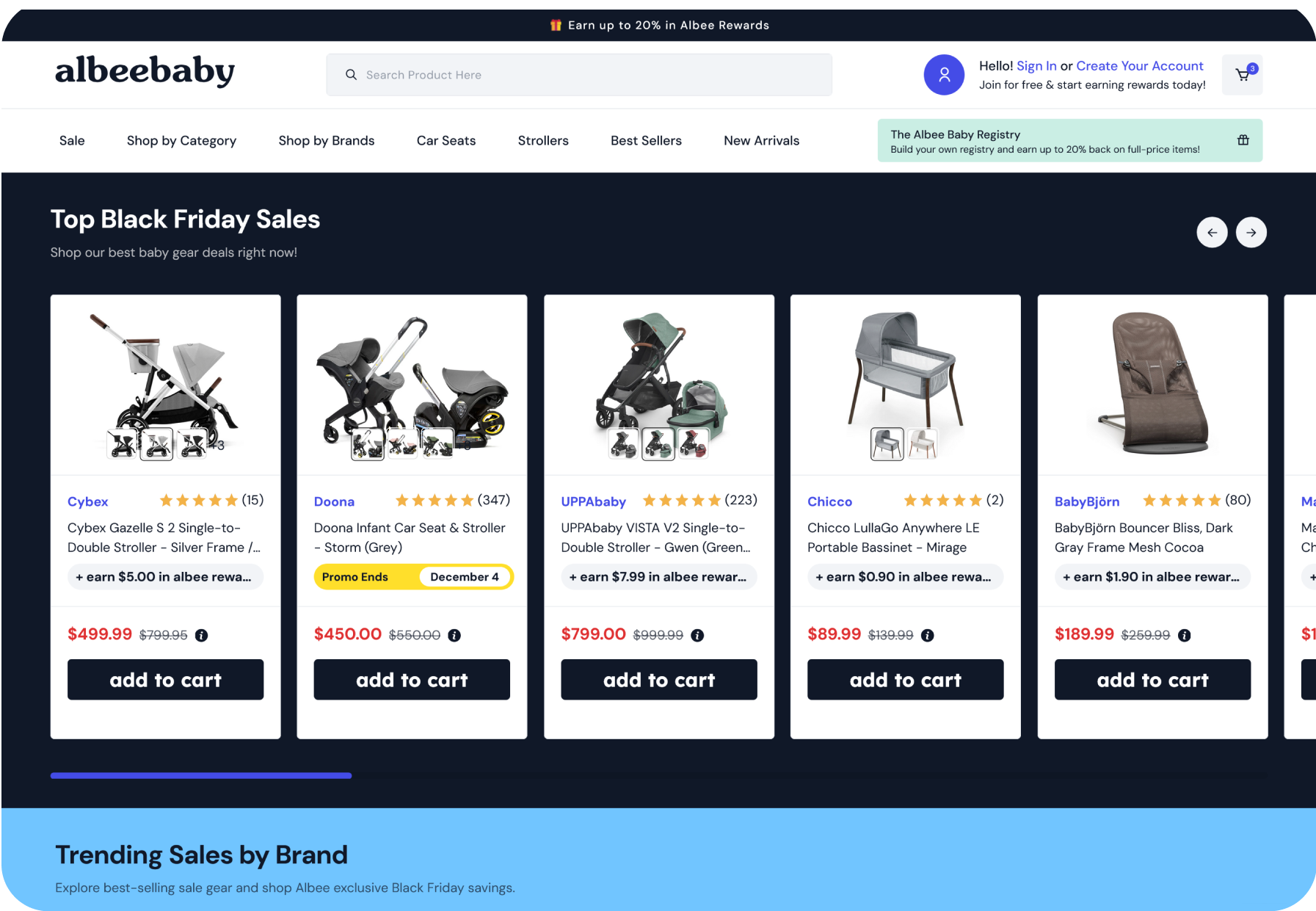
Task: Click the Sign In link
Action: click(x=1036, y=66)
